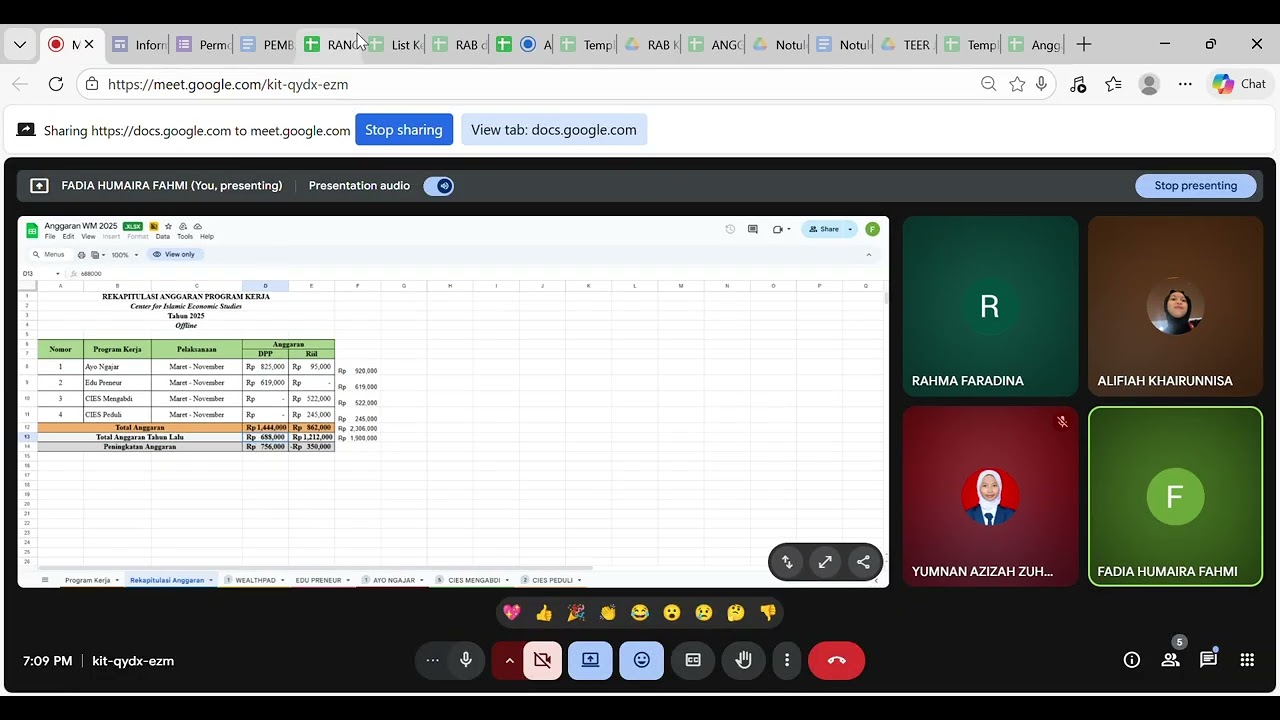This screenshot has width=1280, height=720.
Task: Open the browser tab search chevron
Action: coord(20,45)
